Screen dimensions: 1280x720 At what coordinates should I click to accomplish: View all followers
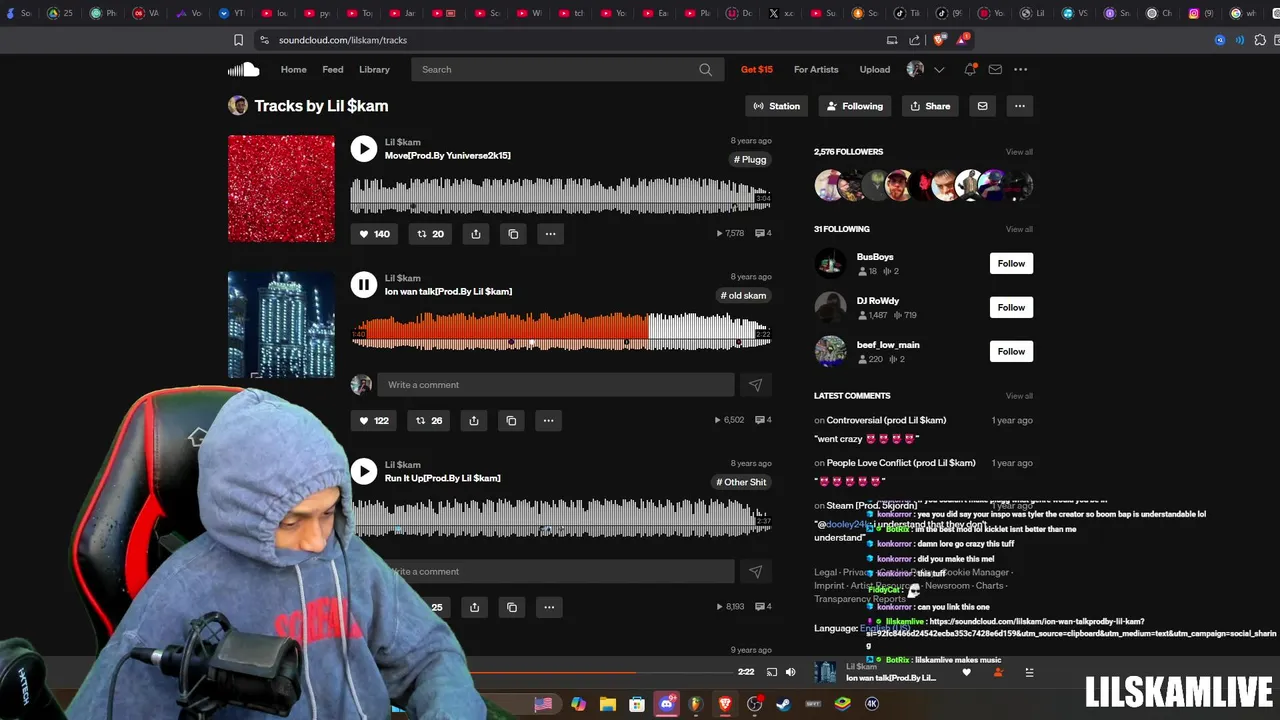tap(1019, 152)
